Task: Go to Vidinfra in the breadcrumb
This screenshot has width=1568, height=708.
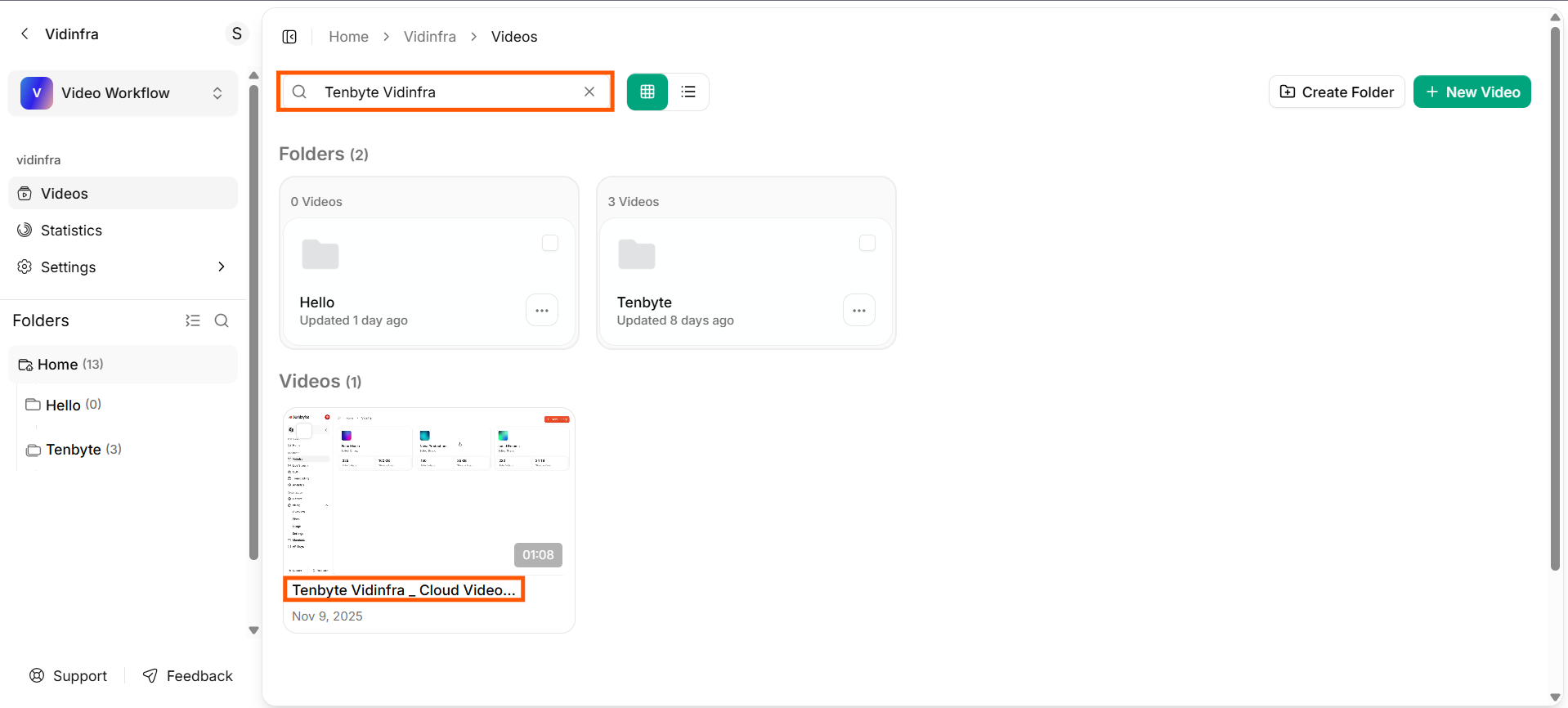Action: 430,37
